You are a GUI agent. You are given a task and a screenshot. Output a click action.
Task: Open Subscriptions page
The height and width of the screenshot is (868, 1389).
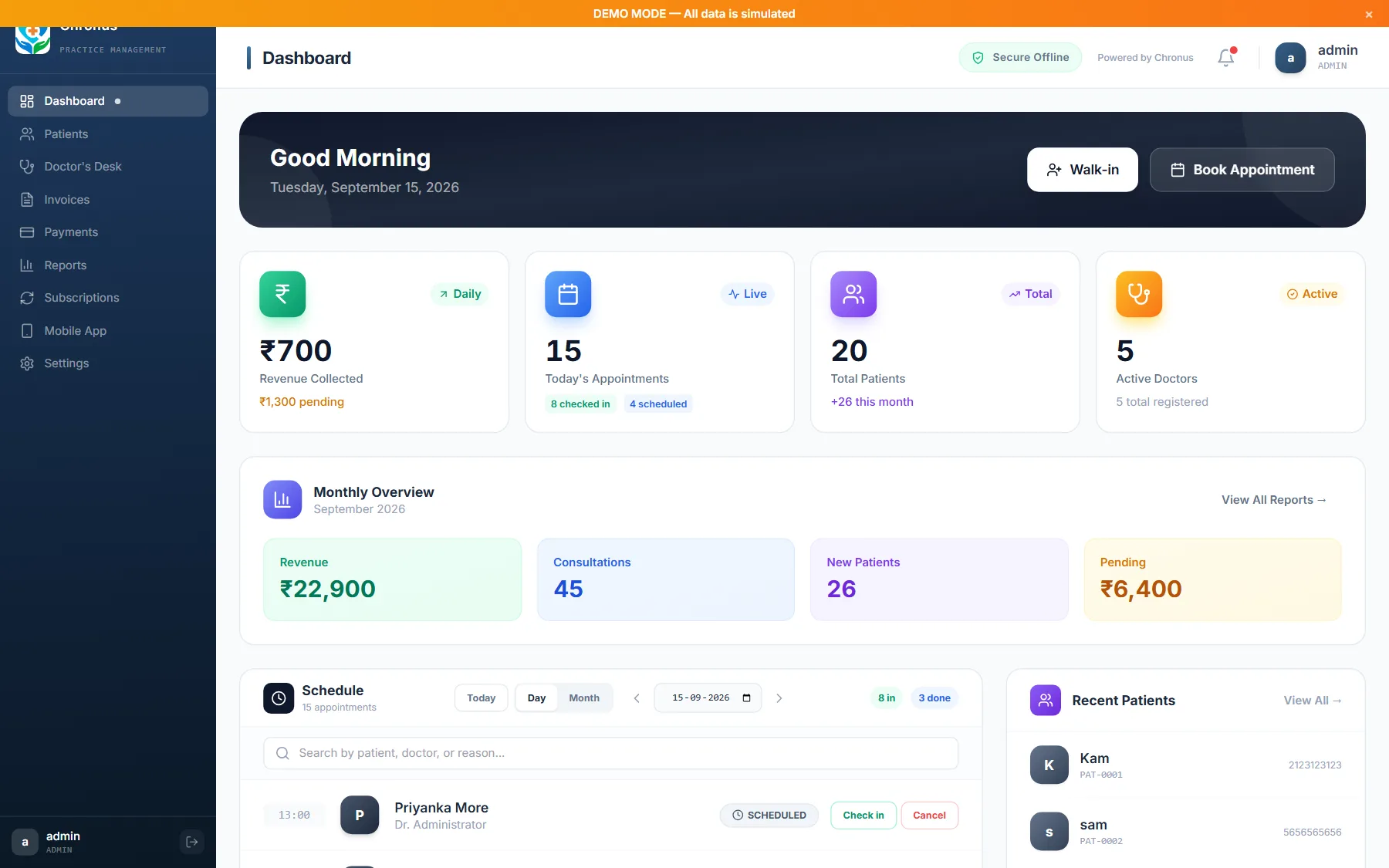click(x=108, y=298)
